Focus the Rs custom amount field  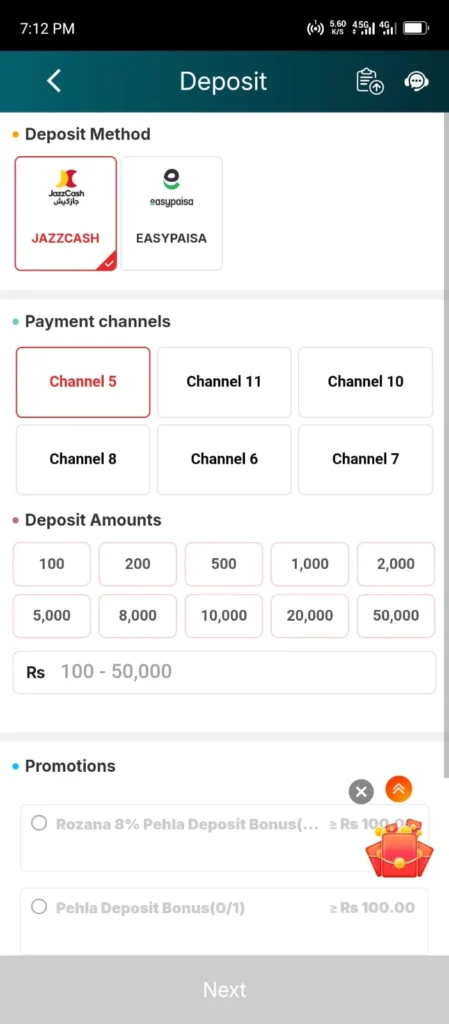[x=224, y=672]
